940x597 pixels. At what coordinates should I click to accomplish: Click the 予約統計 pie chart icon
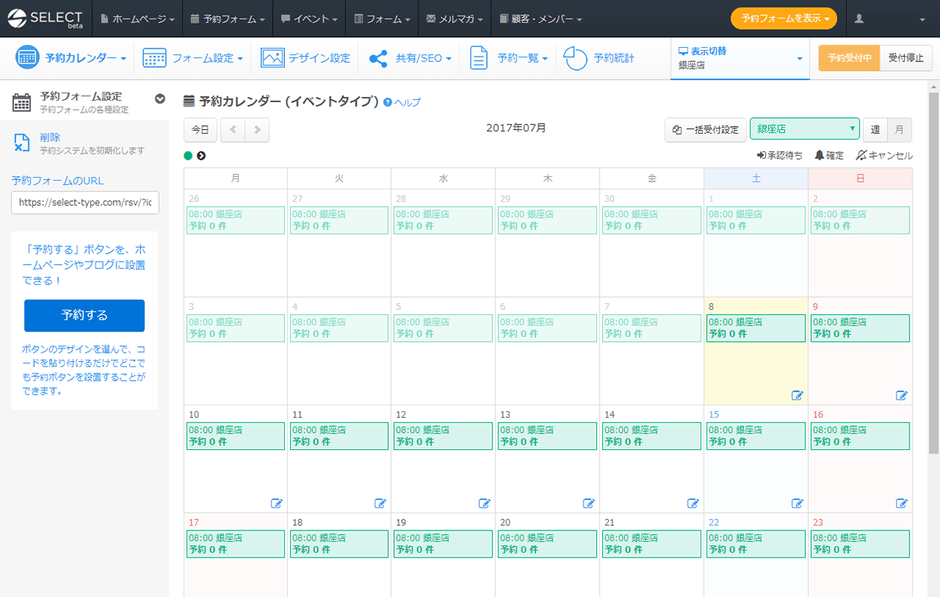(575, 58)
